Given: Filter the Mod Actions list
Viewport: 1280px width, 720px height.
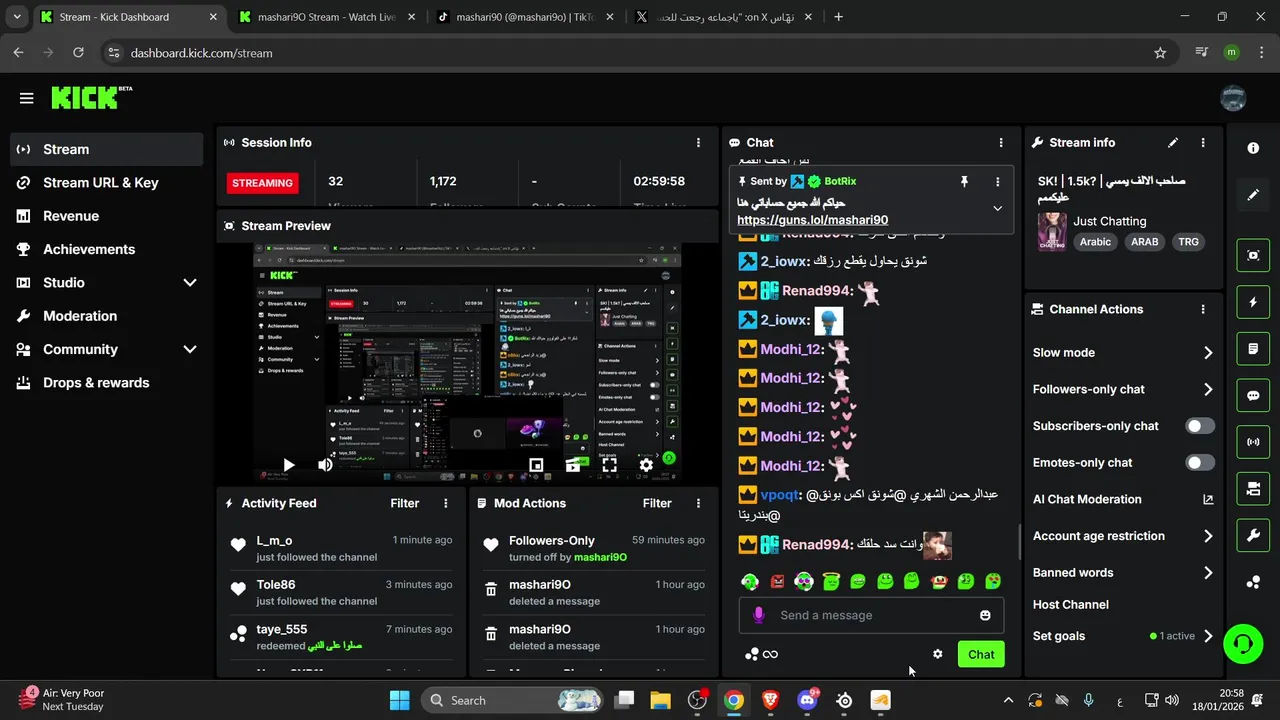Looking at the screenshot, I should coord(657,504).
